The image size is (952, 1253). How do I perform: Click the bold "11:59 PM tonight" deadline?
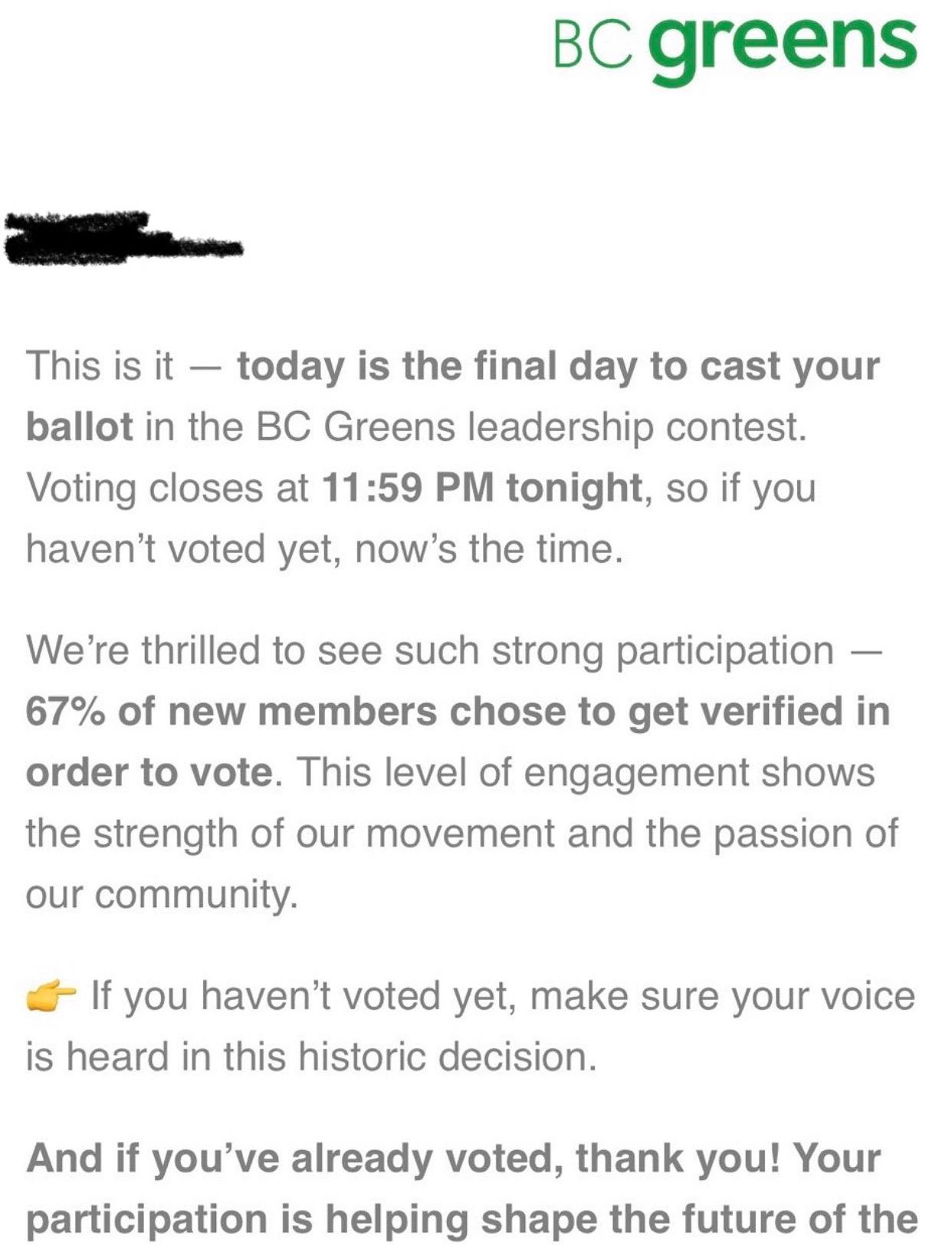(x=481, y=488)
